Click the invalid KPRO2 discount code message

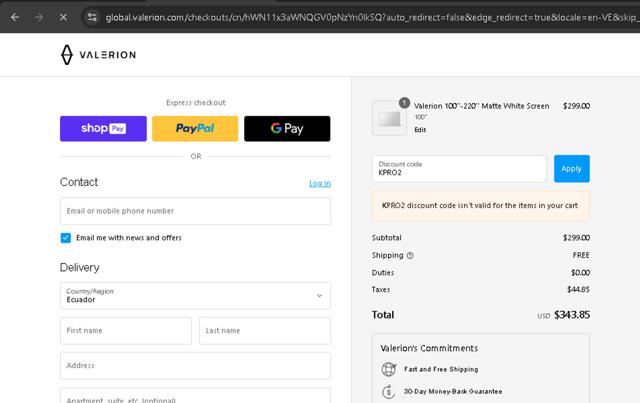(480, 205)
